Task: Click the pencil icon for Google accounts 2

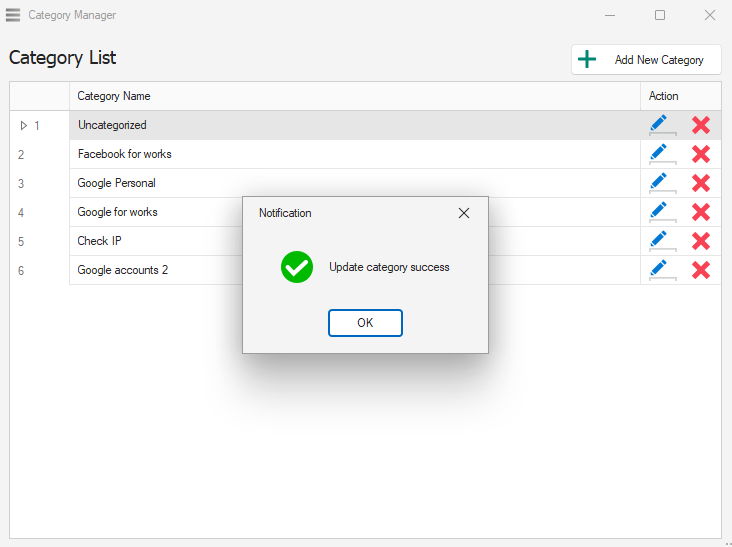Action: pos(658,269)
